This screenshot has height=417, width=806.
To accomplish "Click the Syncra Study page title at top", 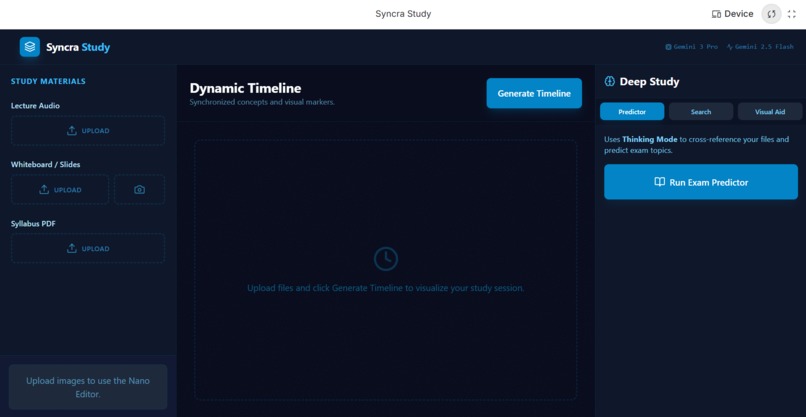I will [403, 14].
